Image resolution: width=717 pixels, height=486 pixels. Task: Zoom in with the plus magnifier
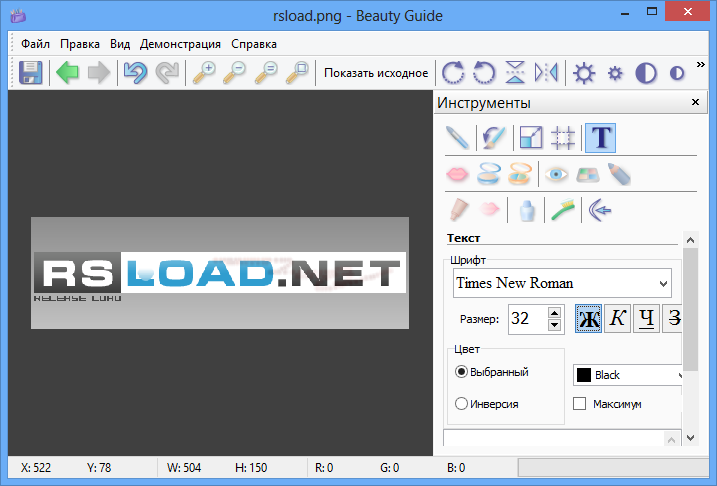tap(204, 73)
